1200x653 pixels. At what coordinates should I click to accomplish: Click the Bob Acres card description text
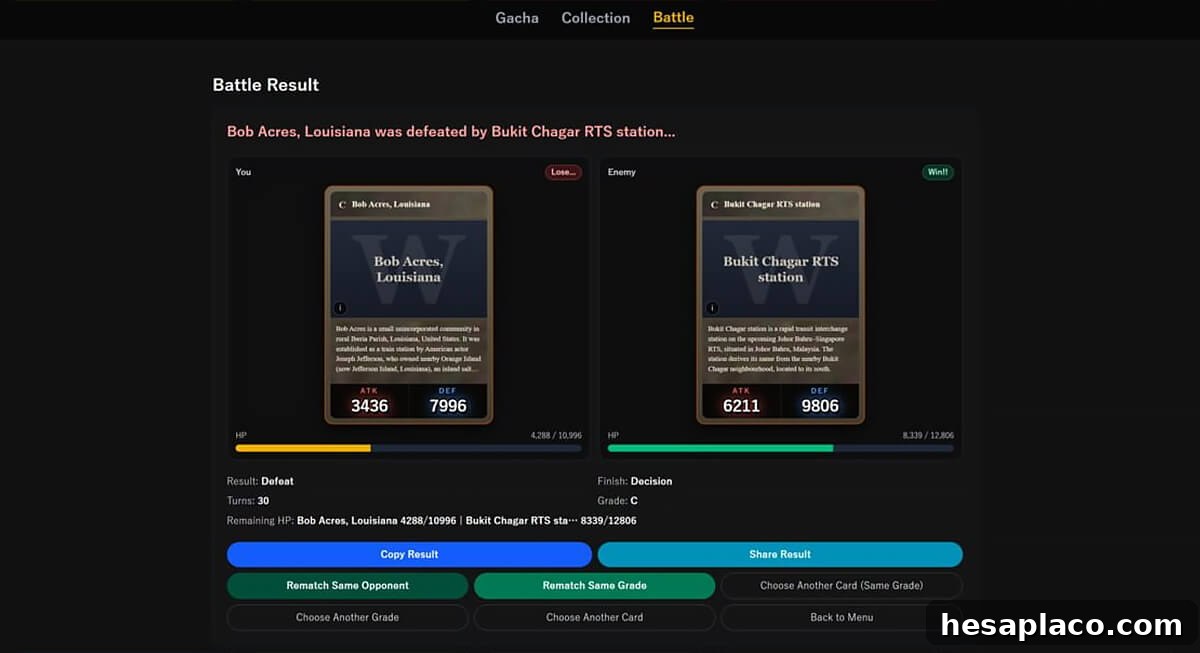click(x=409, y=350)
